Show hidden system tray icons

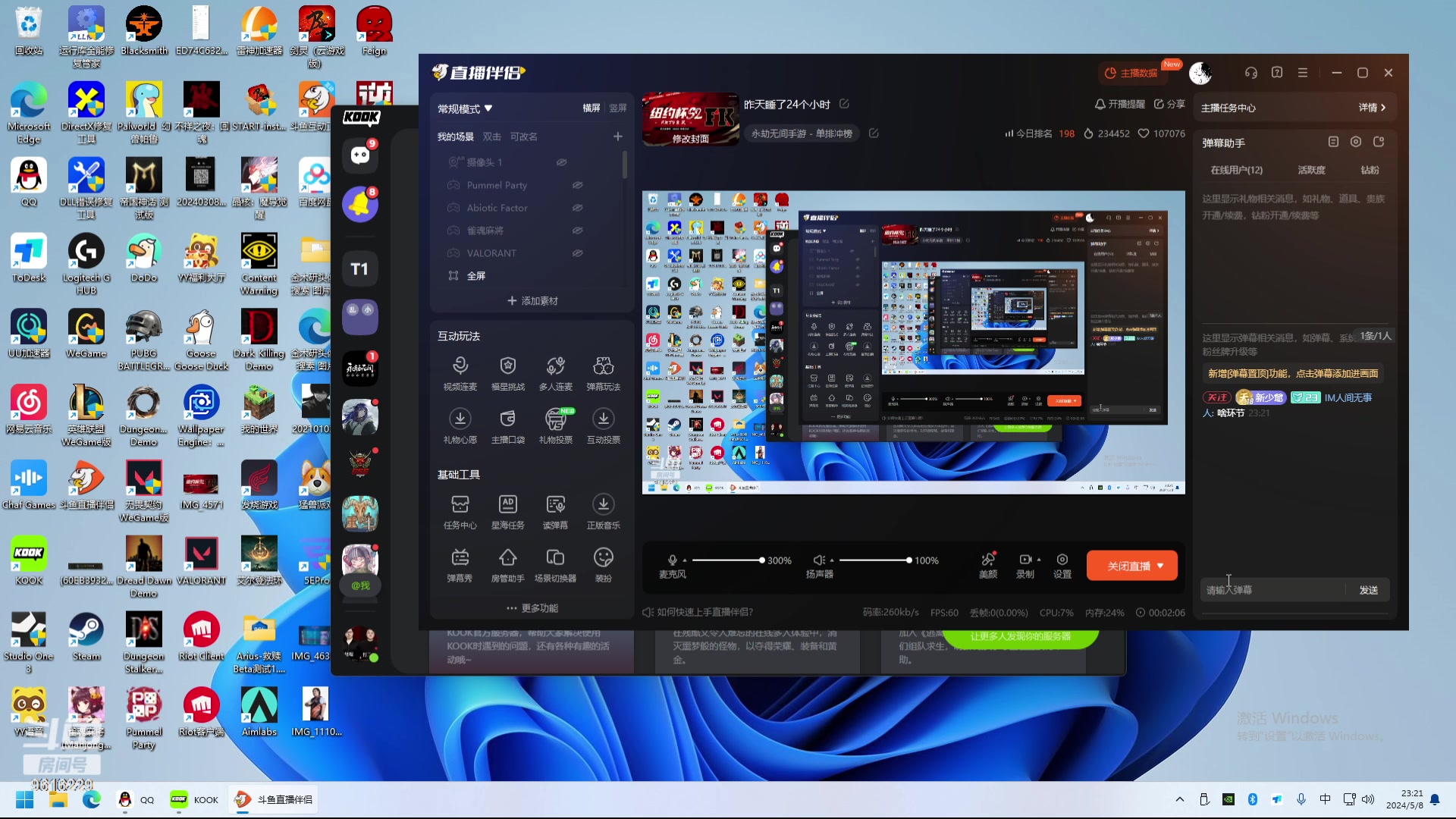tap(1179, 799)
